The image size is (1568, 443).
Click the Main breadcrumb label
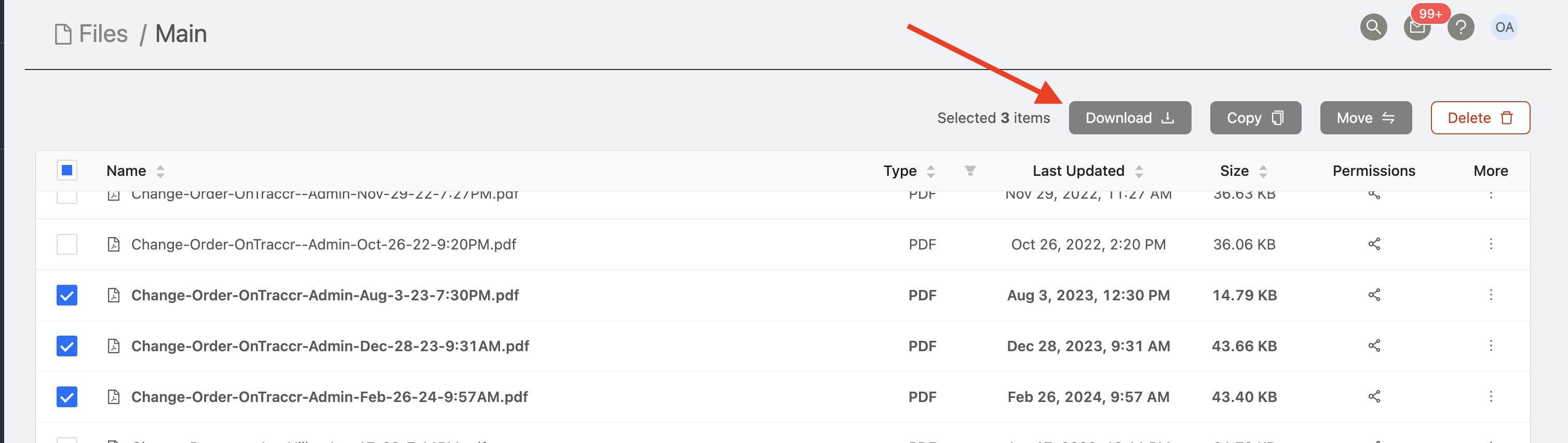pyautogui.click(x=181, y=34)
